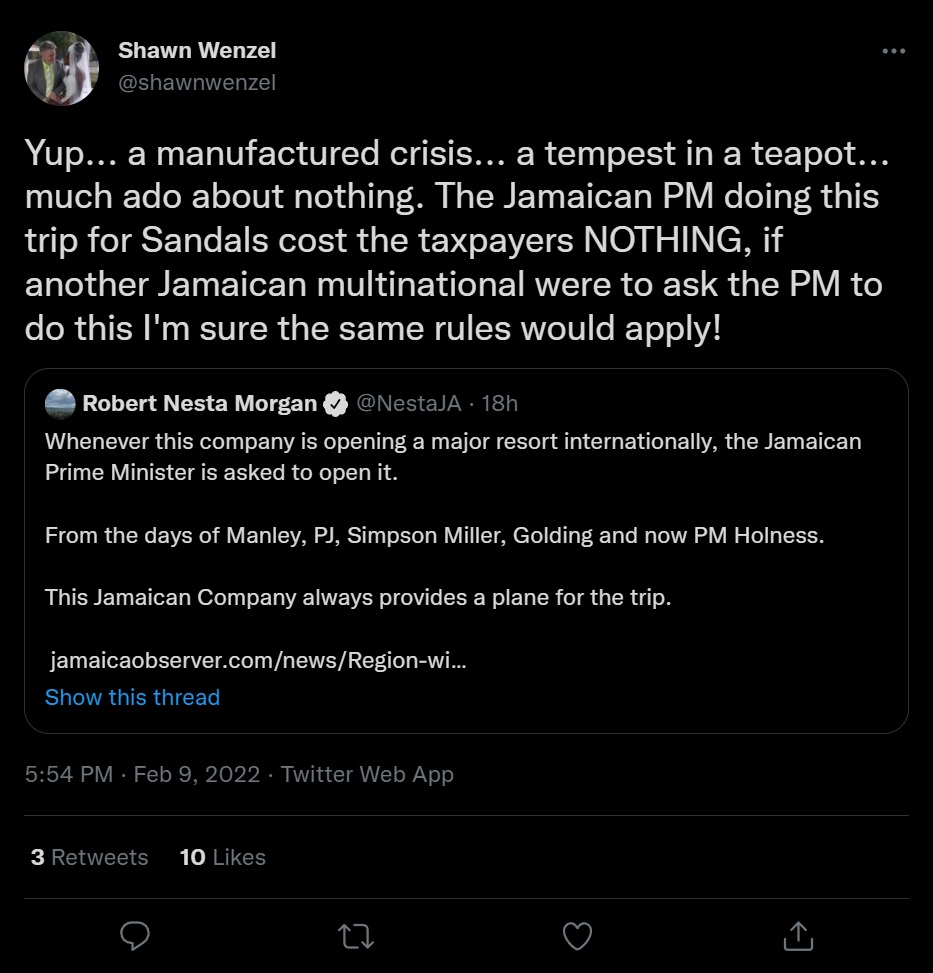
Task: View the 3 Retweets list
Action: click(x=89, y=857)
